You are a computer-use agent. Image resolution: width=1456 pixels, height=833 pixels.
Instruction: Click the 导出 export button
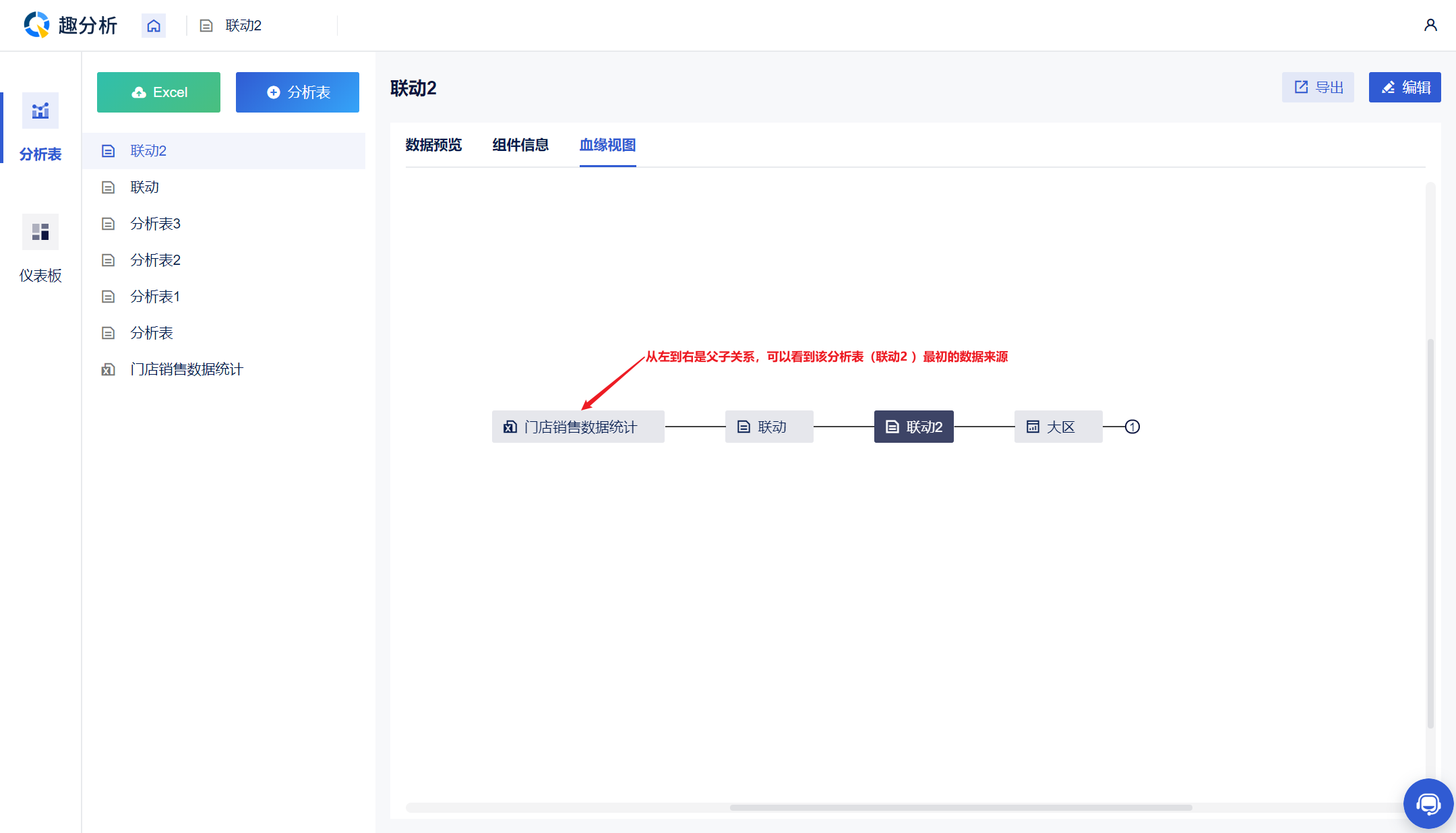[1318, 88]
